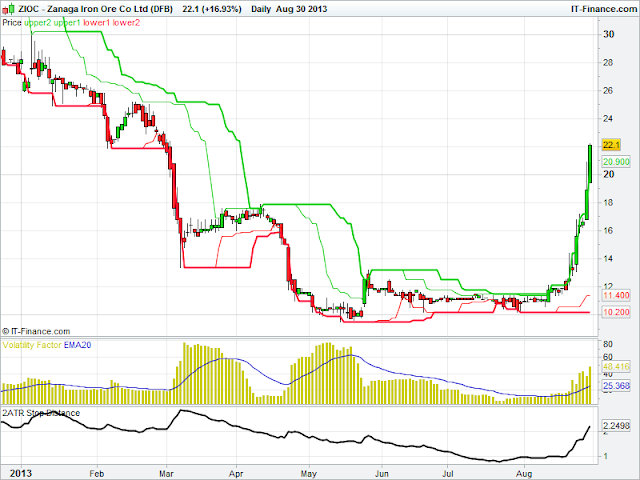Click the © IT-Finance.com copyright text

click(36, 331)
